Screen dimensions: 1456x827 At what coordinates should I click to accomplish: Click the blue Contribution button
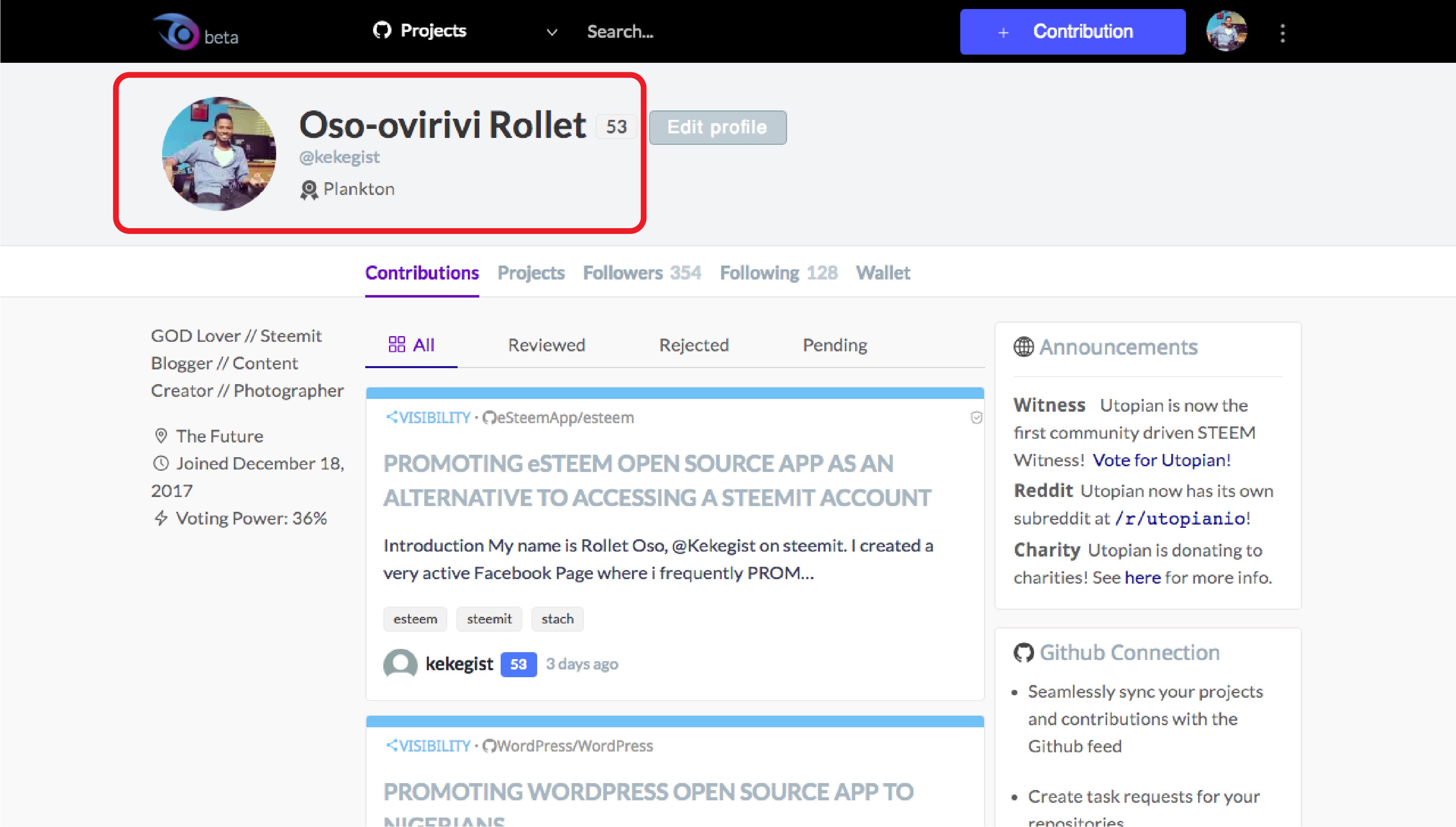[x=1072, y=32]
